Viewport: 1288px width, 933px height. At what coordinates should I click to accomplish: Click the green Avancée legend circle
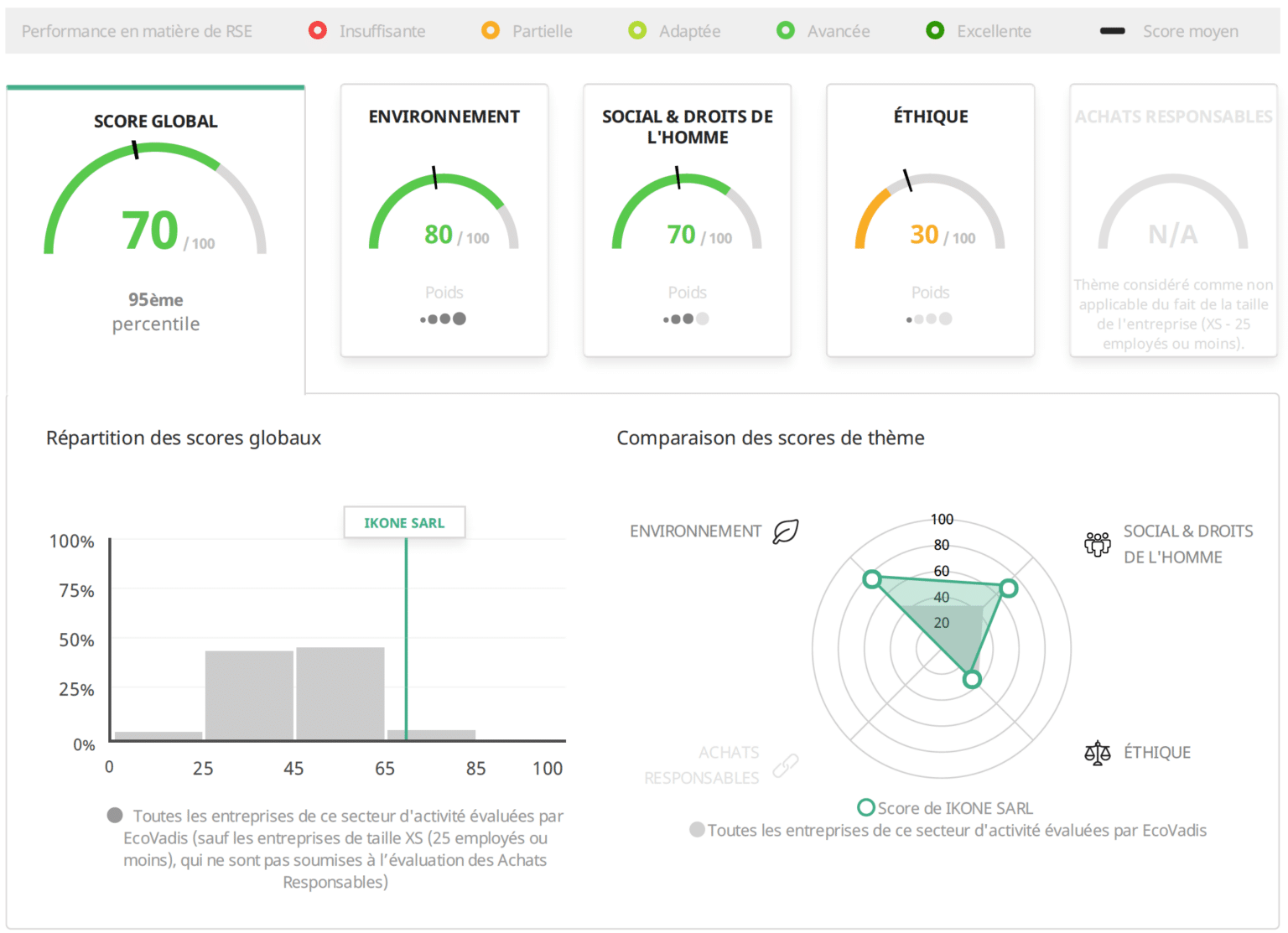pos(786,31)
